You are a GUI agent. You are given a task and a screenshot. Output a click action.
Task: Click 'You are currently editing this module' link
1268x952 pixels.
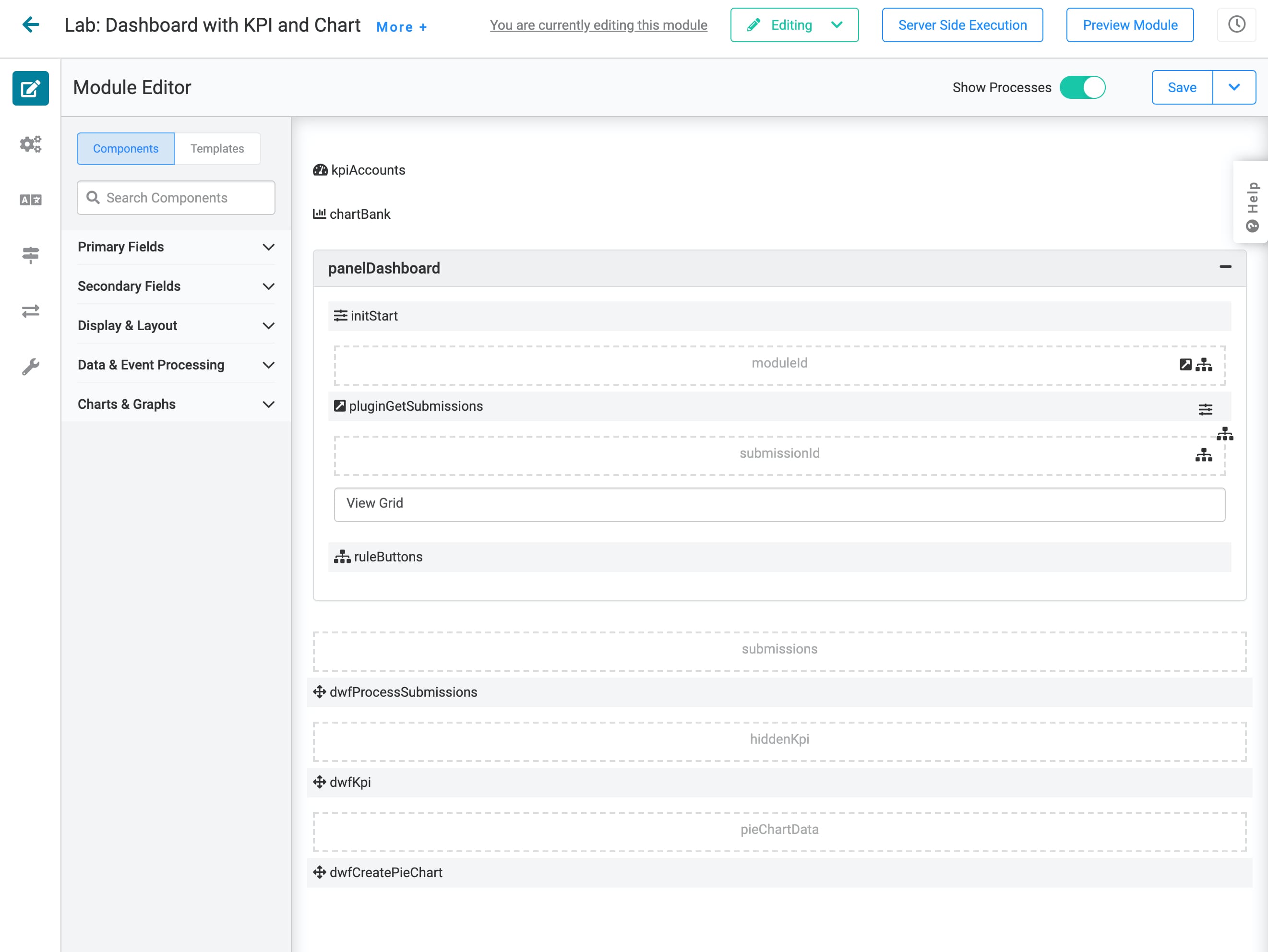[598, 25]
